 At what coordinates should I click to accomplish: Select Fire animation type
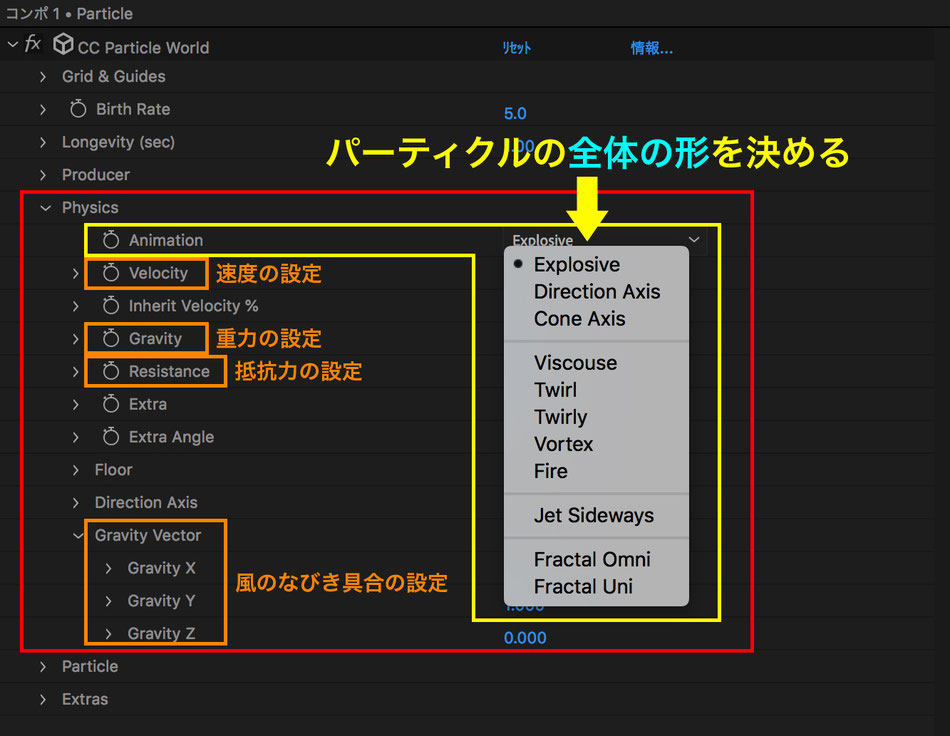pyautogui.click(x=596, y=471)
